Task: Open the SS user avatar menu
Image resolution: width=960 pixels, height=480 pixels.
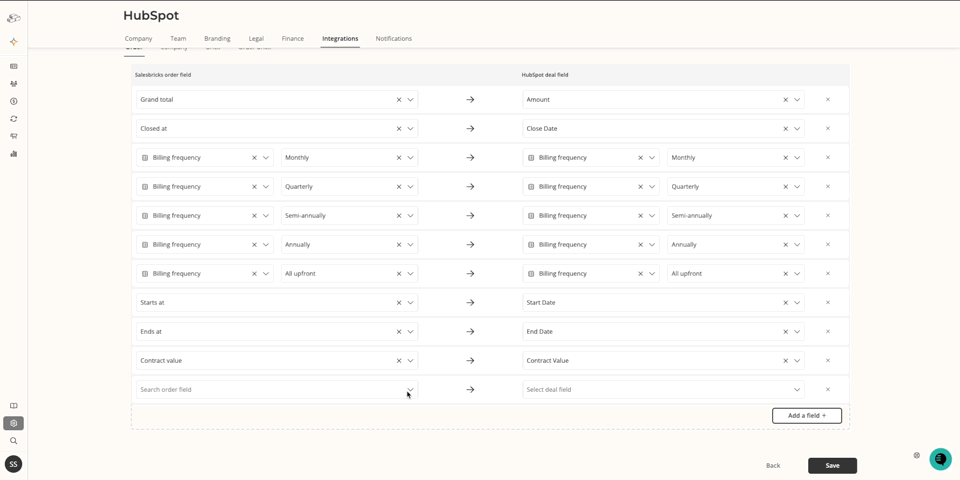Action: point(13,464)
